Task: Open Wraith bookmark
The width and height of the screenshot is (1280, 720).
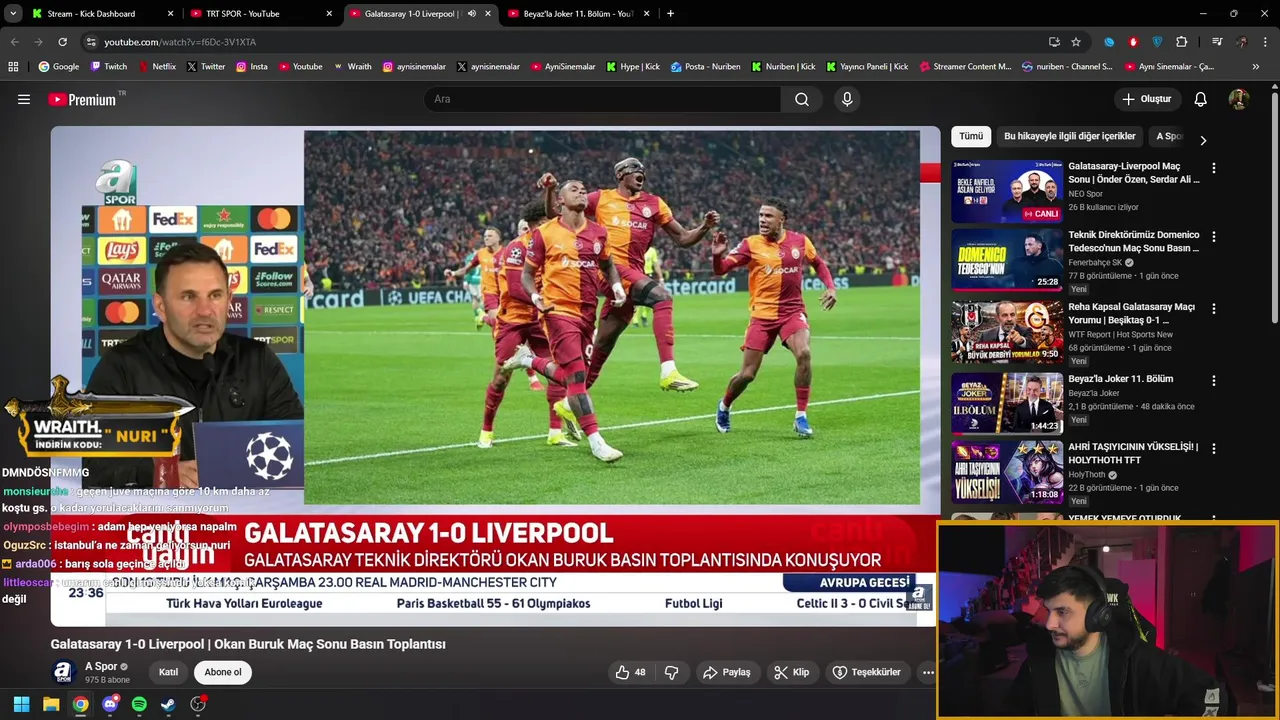Action: pos(352,67)
